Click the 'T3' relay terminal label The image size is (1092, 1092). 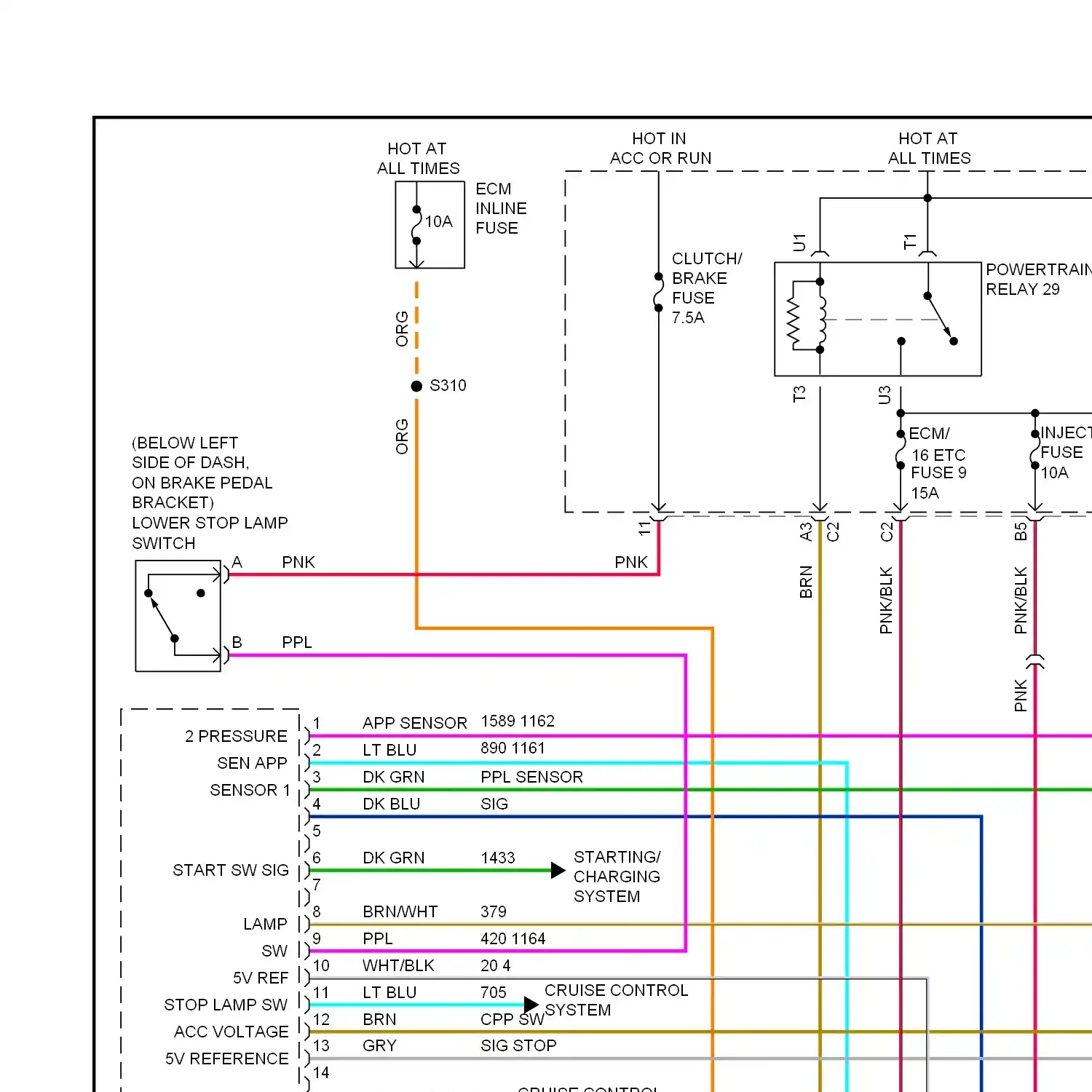[799, 394]
